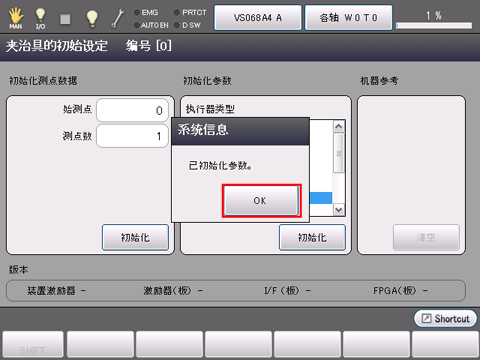Click 初始化 under 初始化参数 panel
Viewport: 480px width, 360px height.
312,237
